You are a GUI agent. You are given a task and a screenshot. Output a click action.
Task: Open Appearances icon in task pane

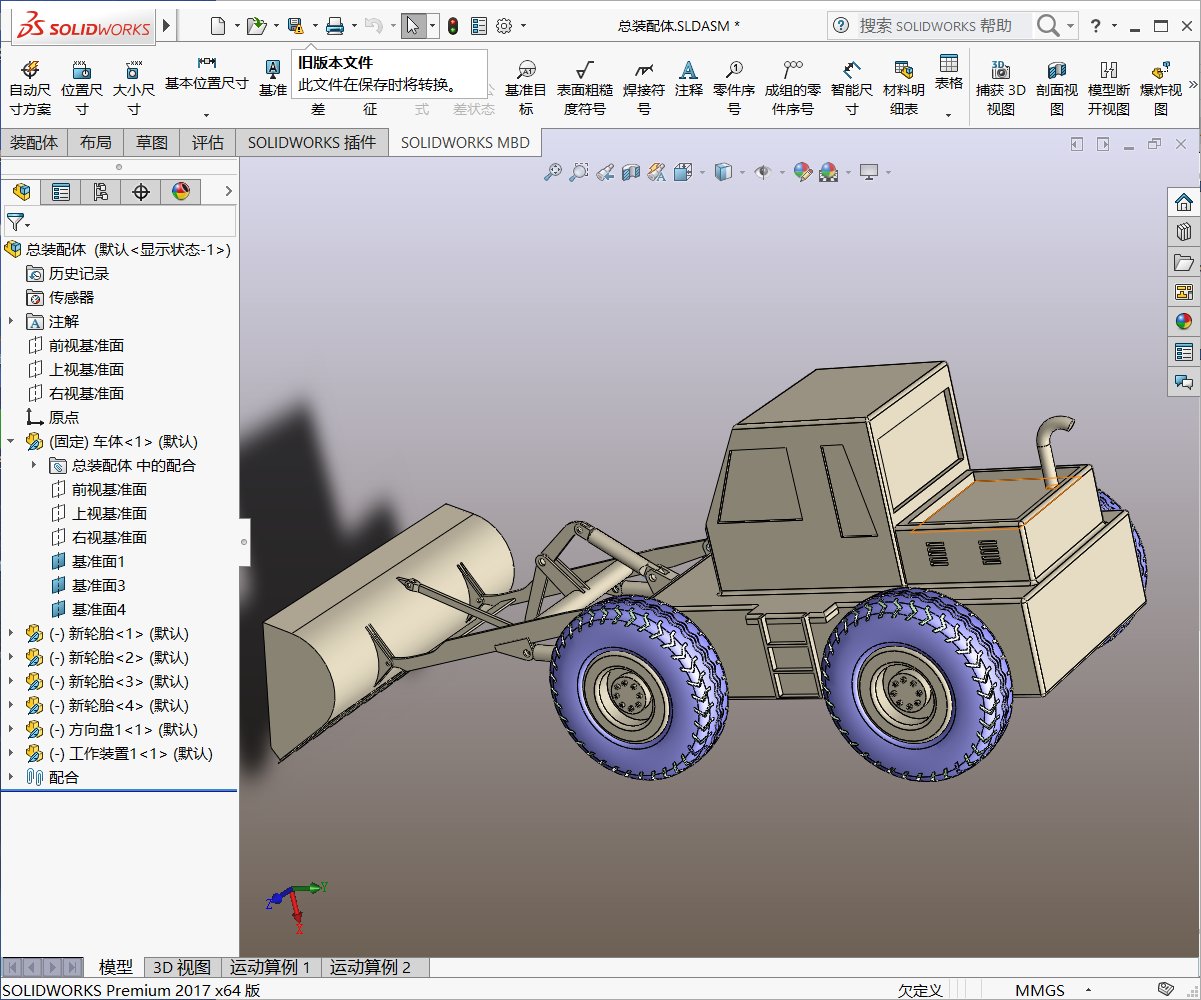pos(1184,322)
